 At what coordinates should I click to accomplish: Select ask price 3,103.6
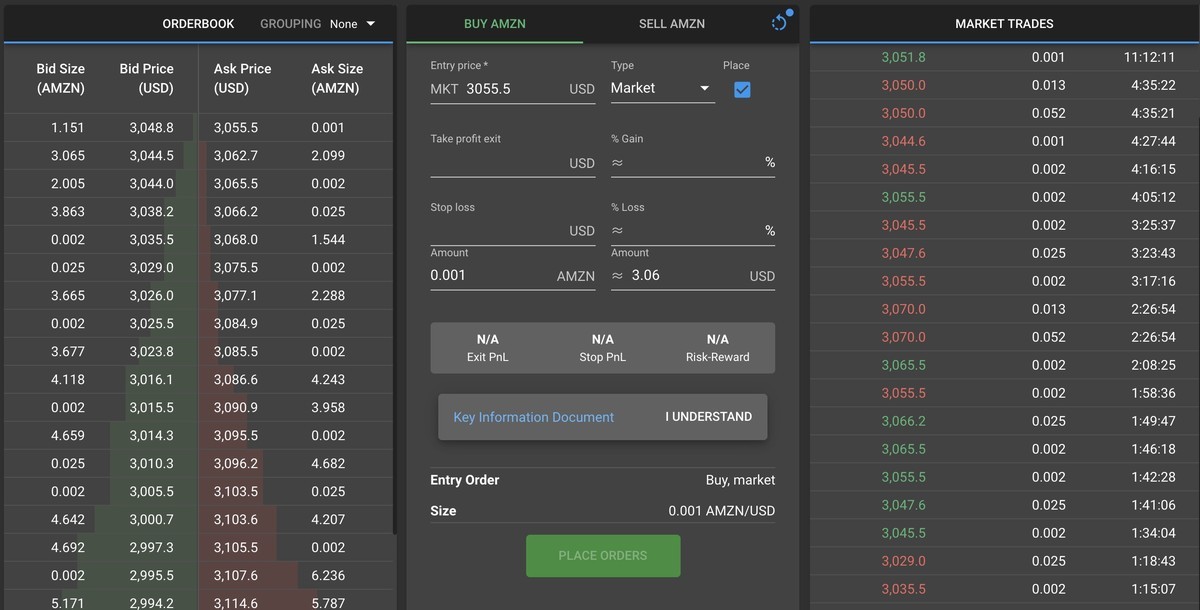pyautogui.click(x=235, y=520)
